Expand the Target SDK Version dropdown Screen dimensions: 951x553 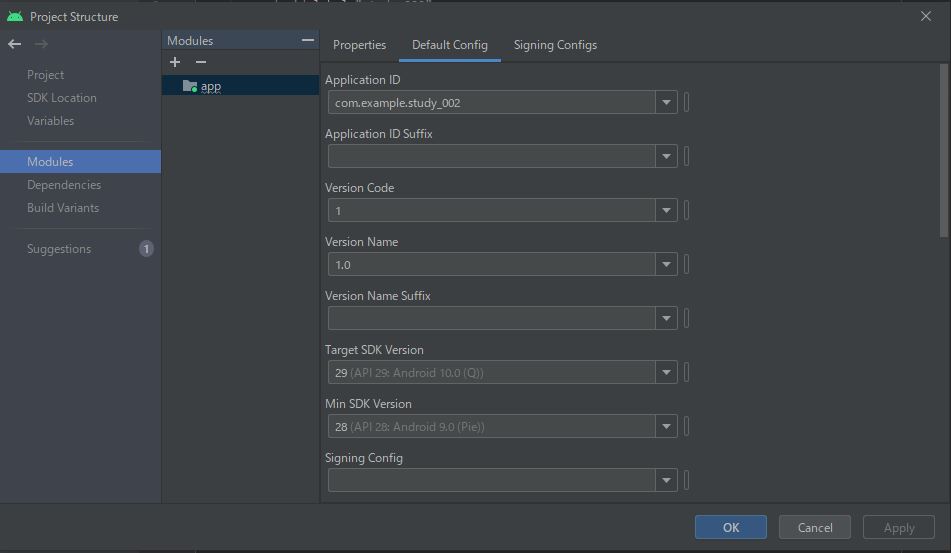pyautogui.click(x=666, y=372)
